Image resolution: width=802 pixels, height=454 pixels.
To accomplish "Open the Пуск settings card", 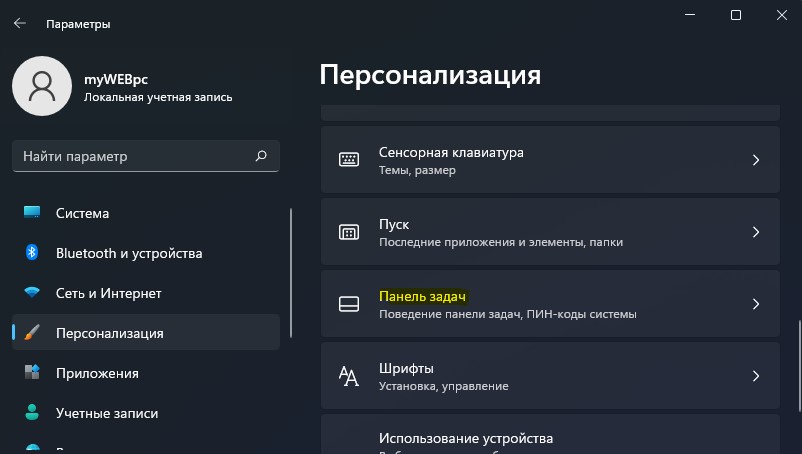I will click(550, 232).
